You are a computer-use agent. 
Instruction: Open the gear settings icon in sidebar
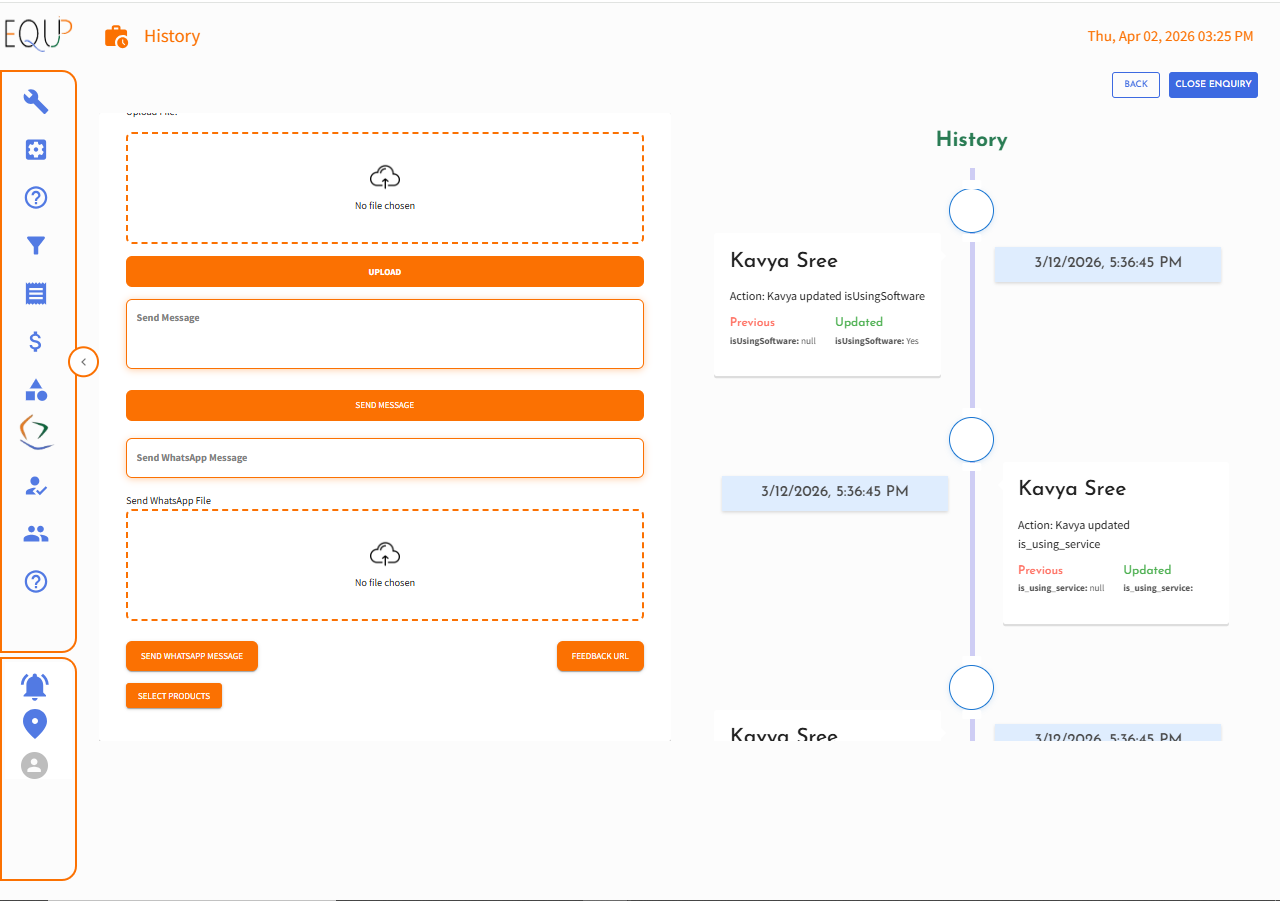tap(36, 150)
